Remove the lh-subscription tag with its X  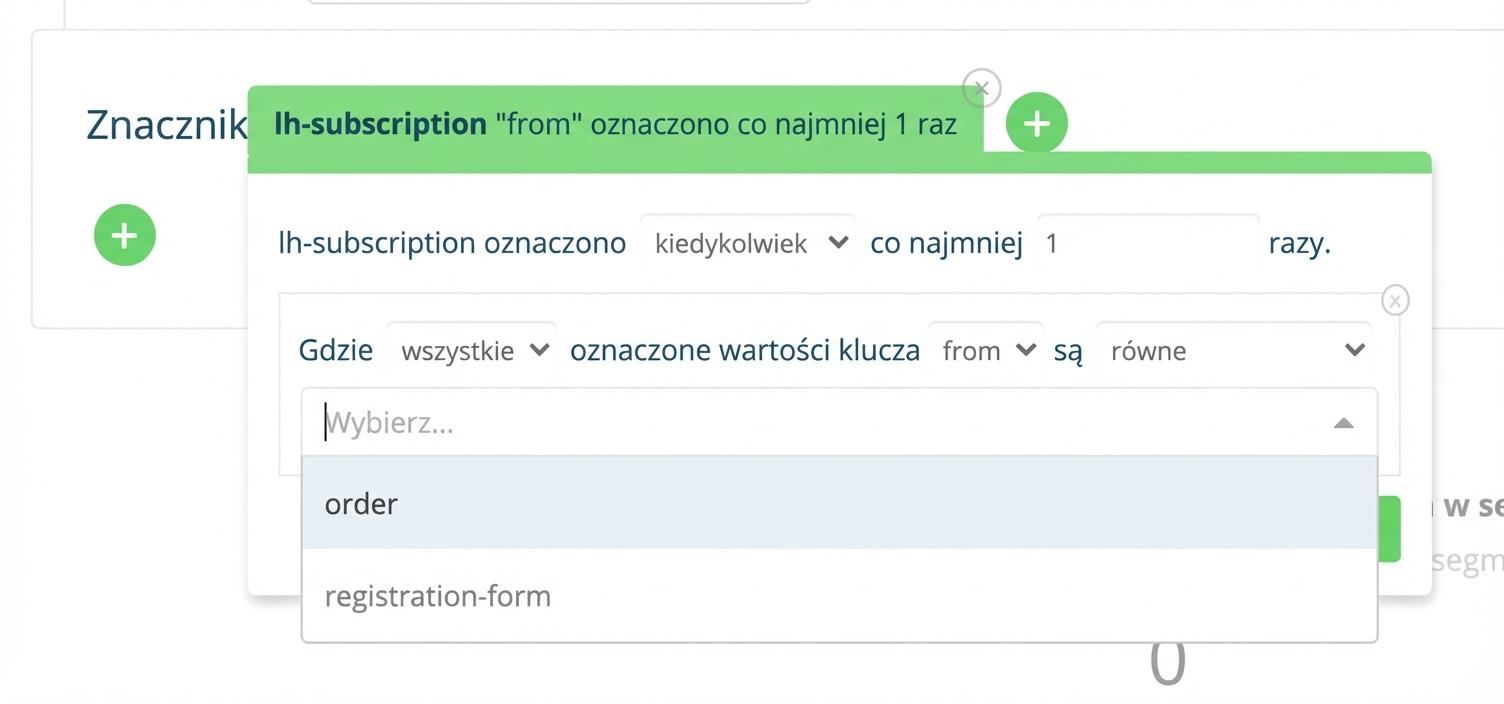click(981, 88)
